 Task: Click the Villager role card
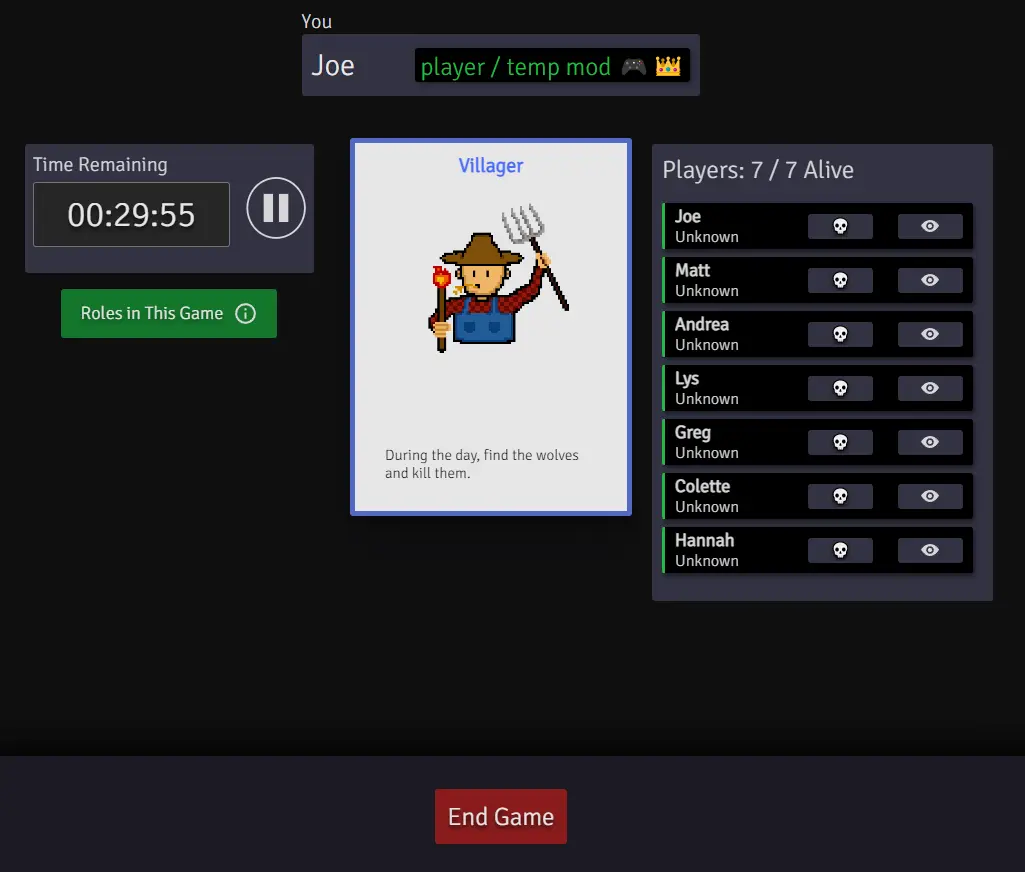tap(491, 328)
